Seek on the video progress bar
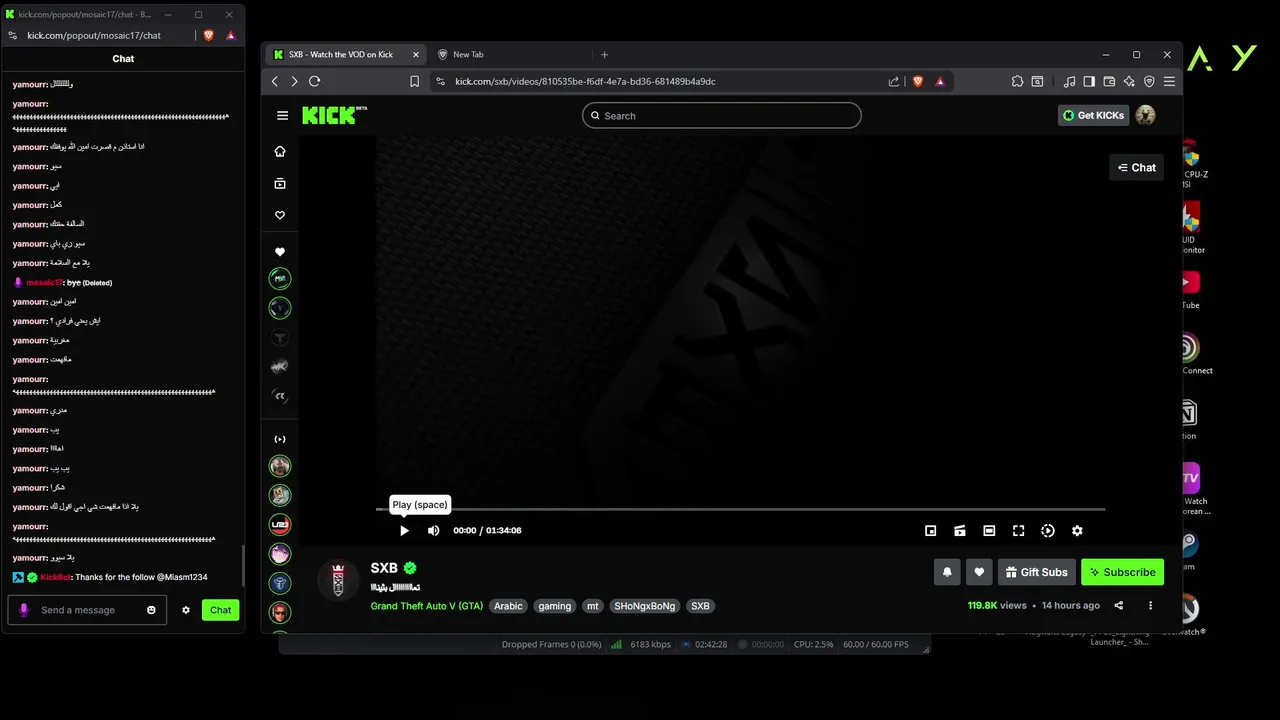The width and height of the screenshot is (1280, 720). click(x=741, y=510)
